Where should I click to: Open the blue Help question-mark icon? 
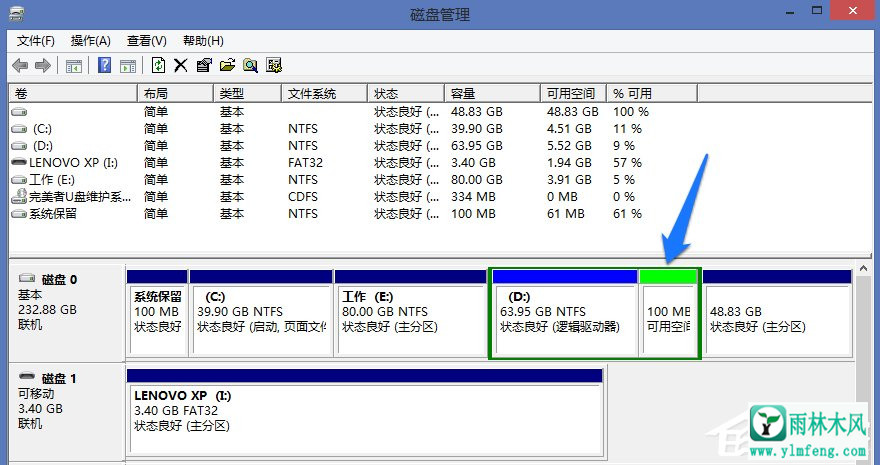pos(104,65)
